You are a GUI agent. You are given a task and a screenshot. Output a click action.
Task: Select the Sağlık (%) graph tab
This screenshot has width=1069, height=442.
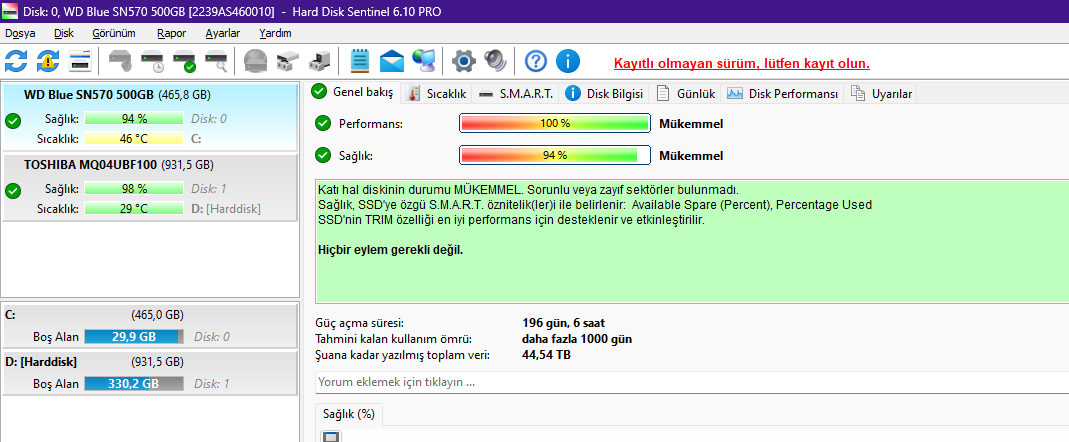[x=349, y=414]
